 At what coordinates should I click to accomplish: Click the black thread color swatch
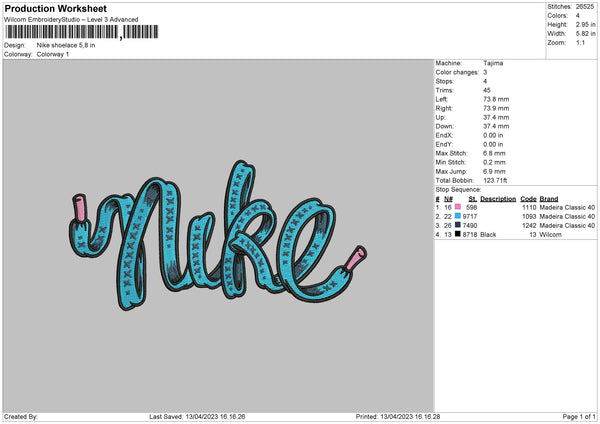pos(458,234)
